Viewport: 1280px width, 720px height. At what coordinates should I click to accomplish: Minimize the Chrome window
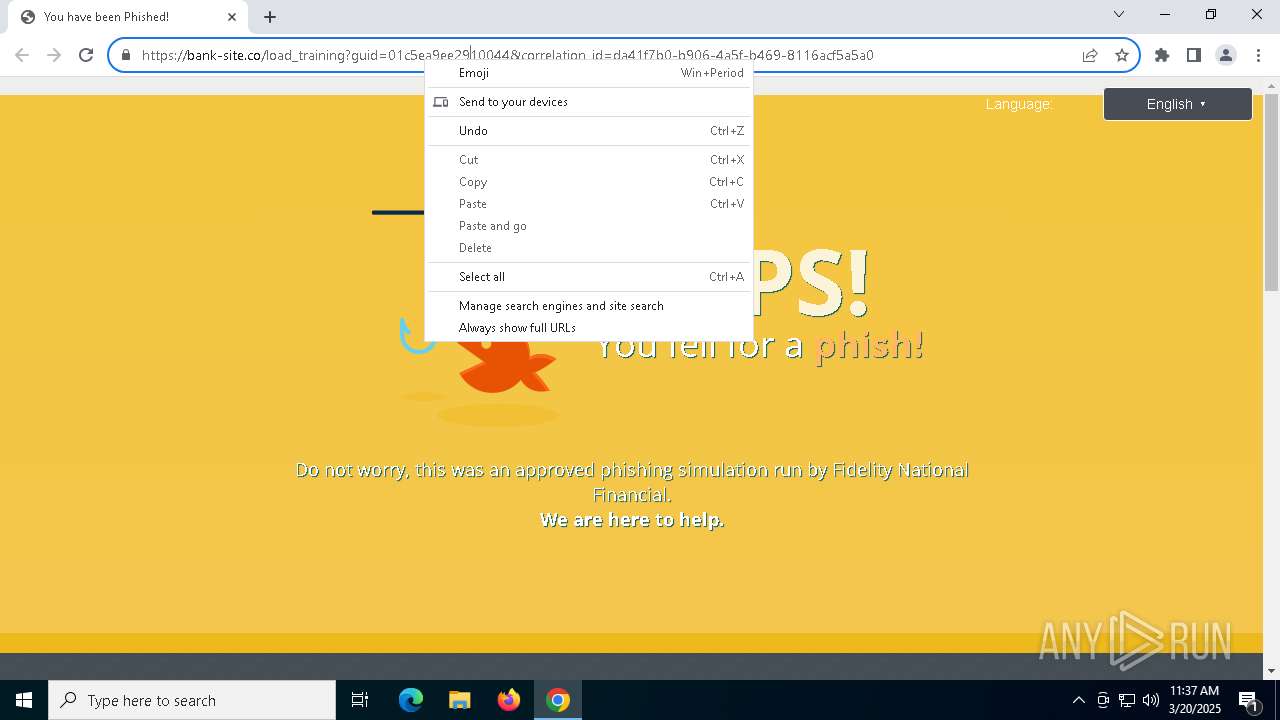click(x=1165, y=14)
